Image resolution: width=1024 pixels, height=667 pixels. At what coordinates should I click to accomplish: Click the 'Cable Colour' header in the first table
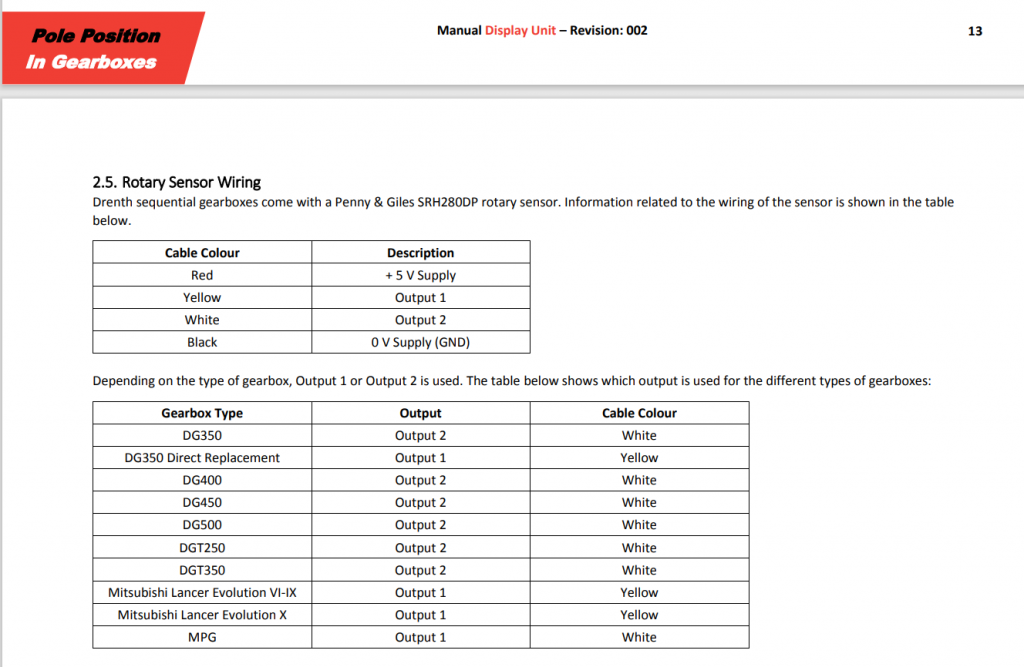(202, 253)
